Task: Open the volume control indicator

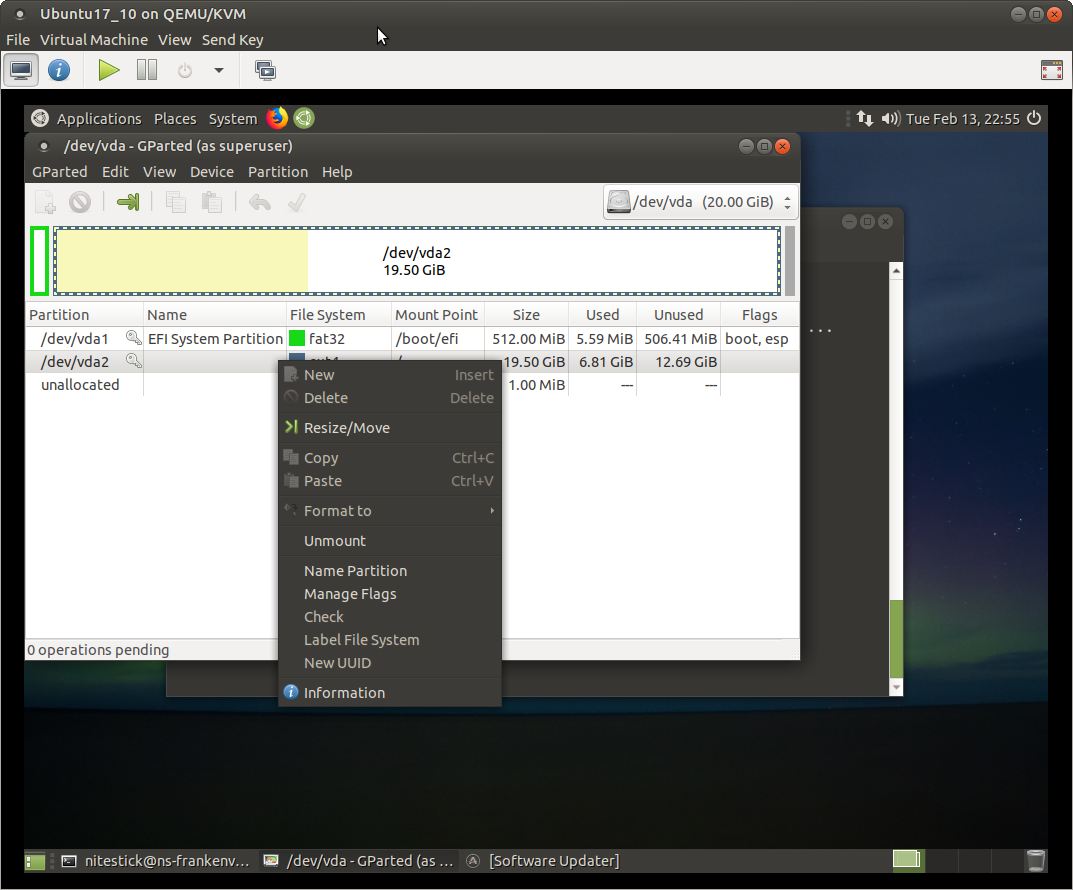Action: click(890, 118)
